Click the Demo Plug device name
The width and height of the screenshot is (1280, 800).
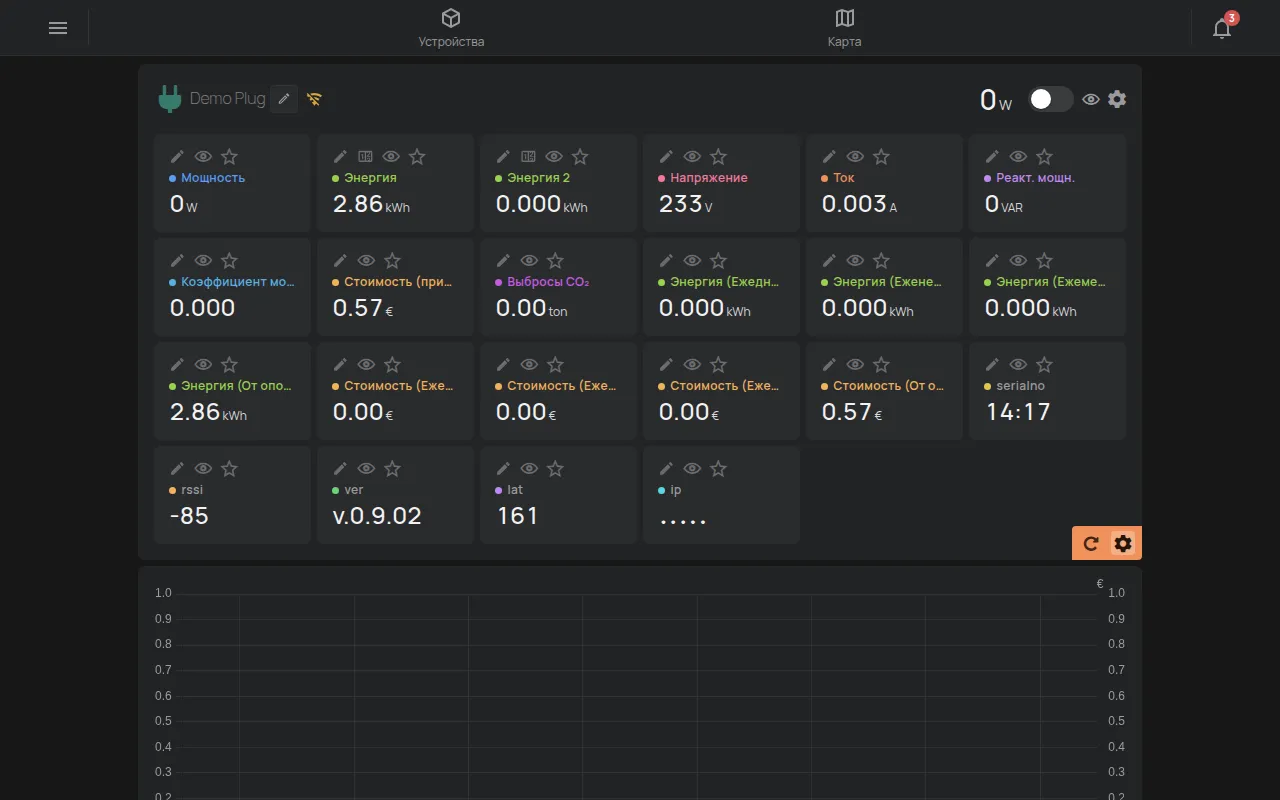tap(228, 98)
